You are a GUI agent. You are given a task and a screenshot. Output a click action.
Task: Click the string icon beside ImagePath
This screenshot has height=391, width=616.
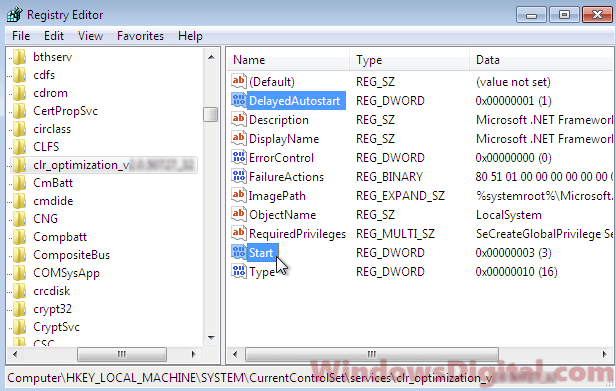click(x=238, y=195)
